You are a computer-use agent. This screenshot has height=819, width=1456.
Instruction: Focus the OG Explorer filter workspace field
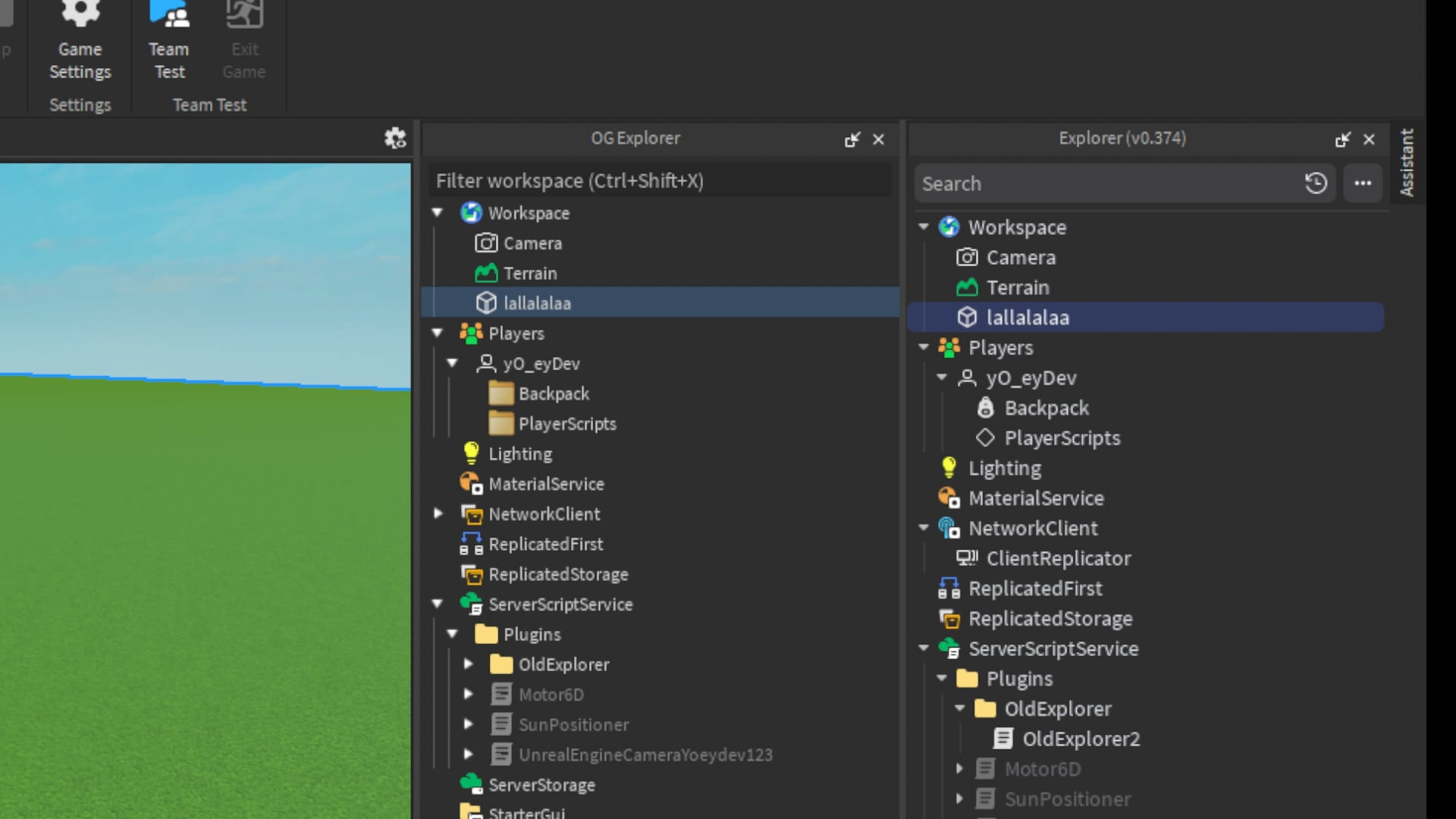pyautogui.click(x=660, y=180)
